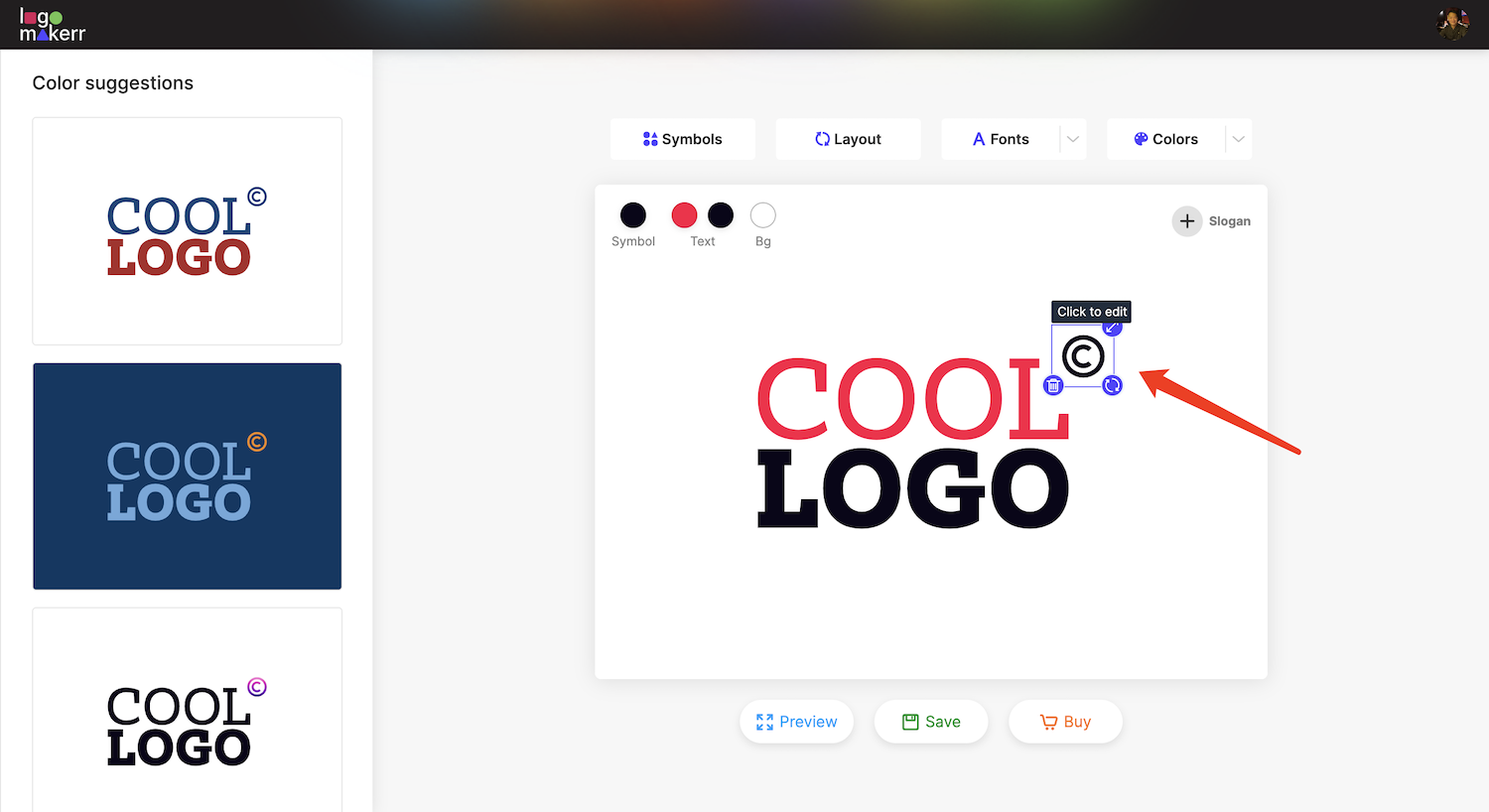Open the Symbols panel
1489x812 pixels.
(x=683, y=139)
